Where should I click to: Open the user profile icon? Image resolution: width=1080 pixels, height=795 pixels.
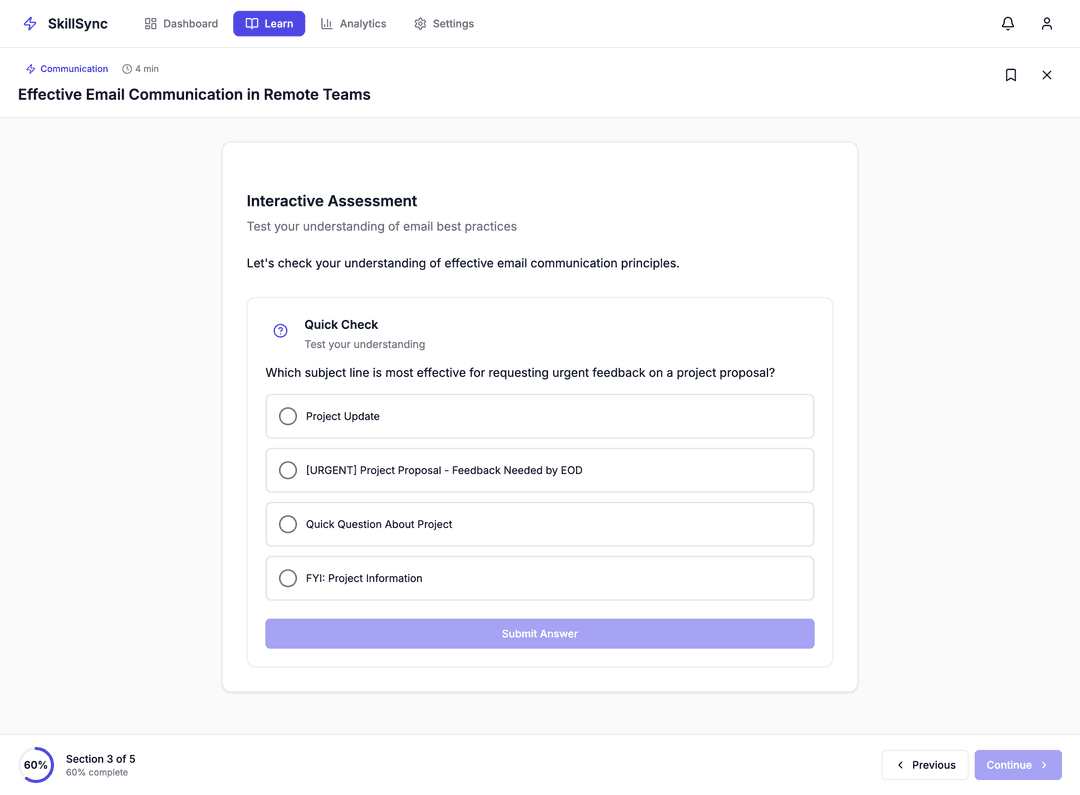[x=1047, y=24]
